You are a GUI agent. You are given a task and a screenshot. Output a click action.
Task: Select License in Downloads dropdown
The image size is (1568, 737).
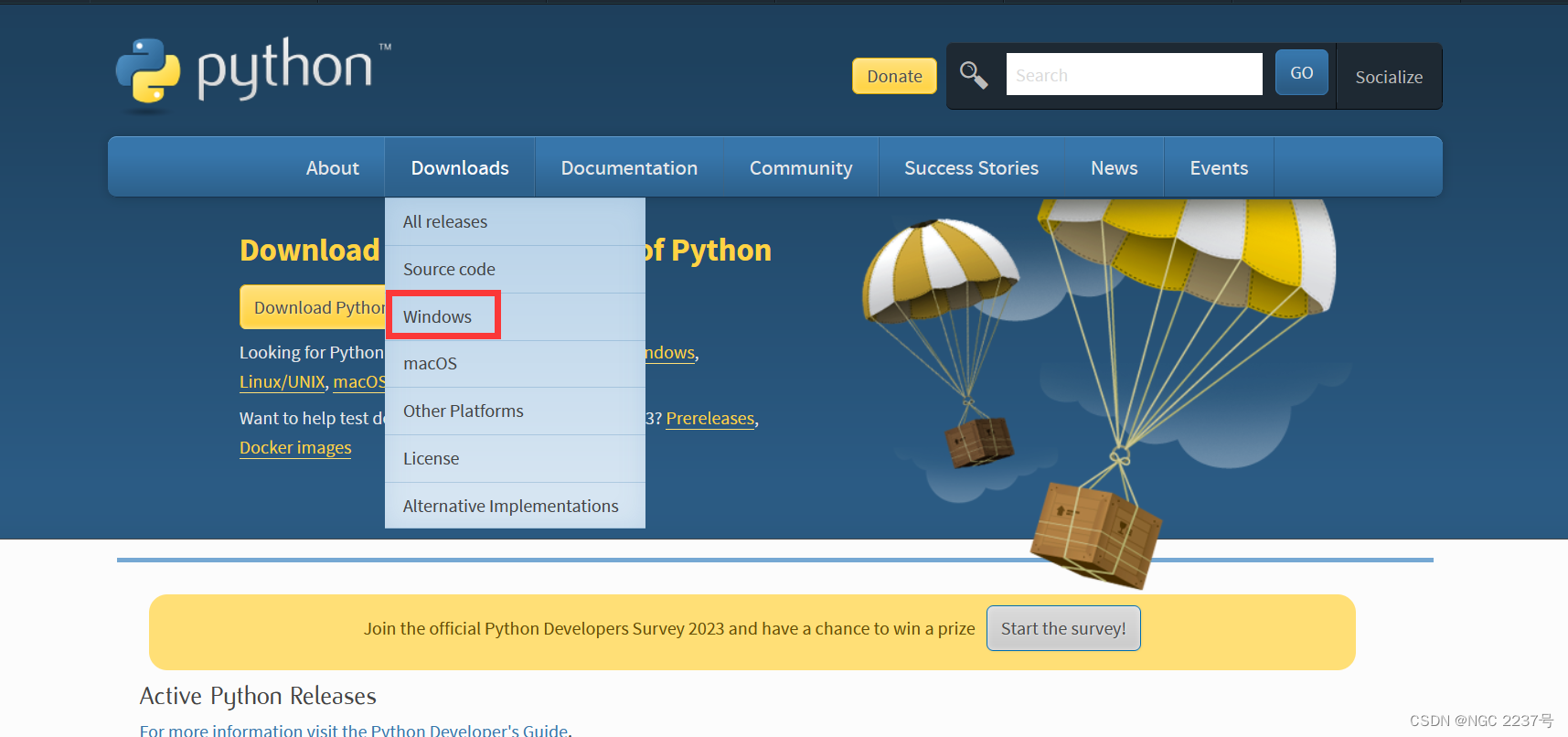(x=515, y=458)
